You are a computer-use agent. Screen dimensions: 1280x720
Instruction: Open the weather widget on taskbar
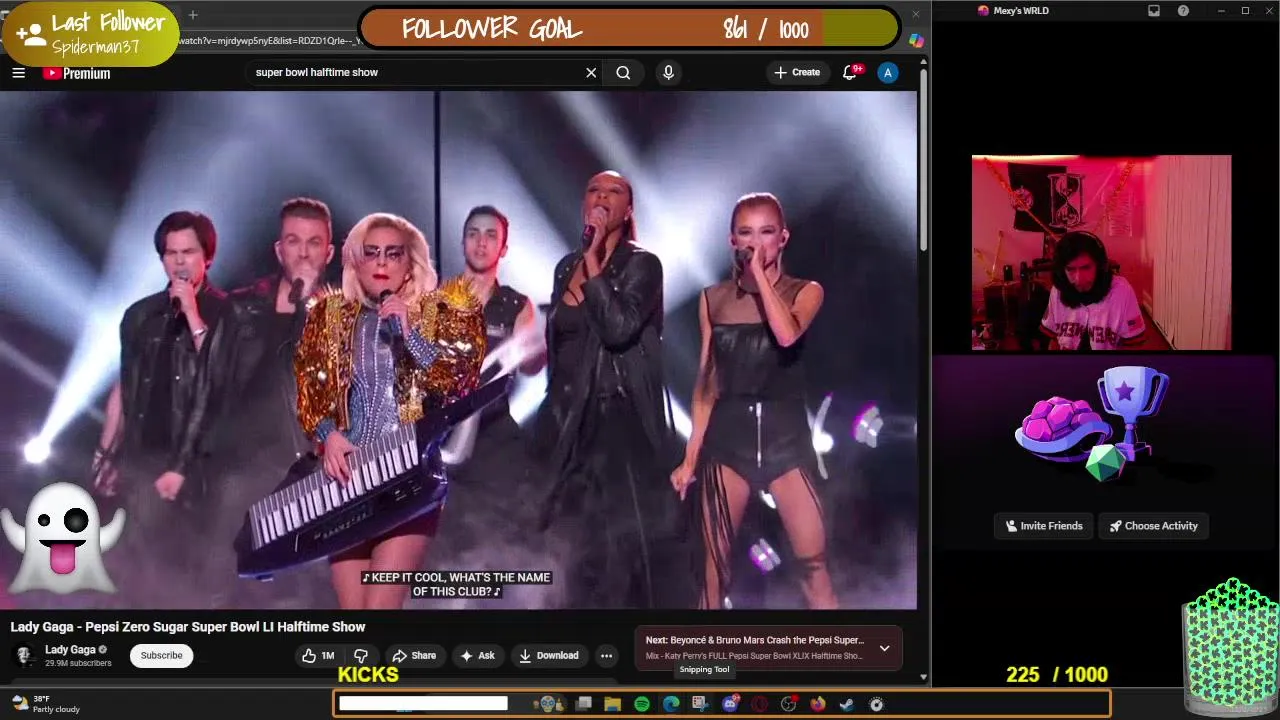[x=45, y=704]
